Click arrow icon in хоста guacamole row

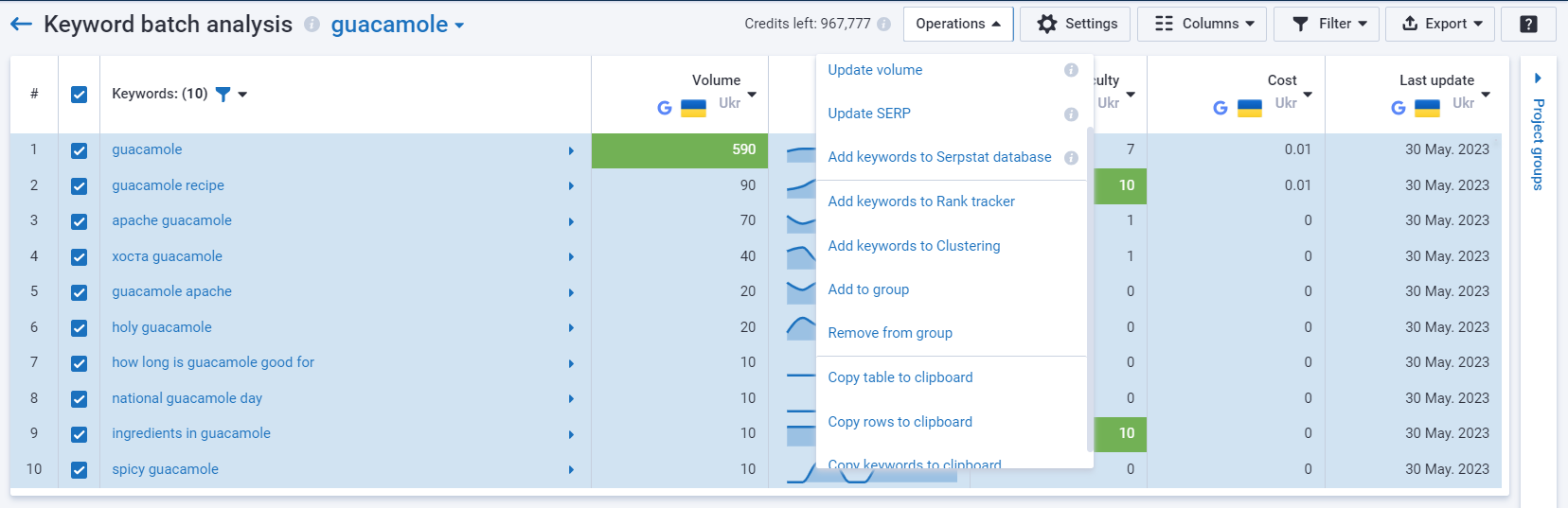point(571,257)
